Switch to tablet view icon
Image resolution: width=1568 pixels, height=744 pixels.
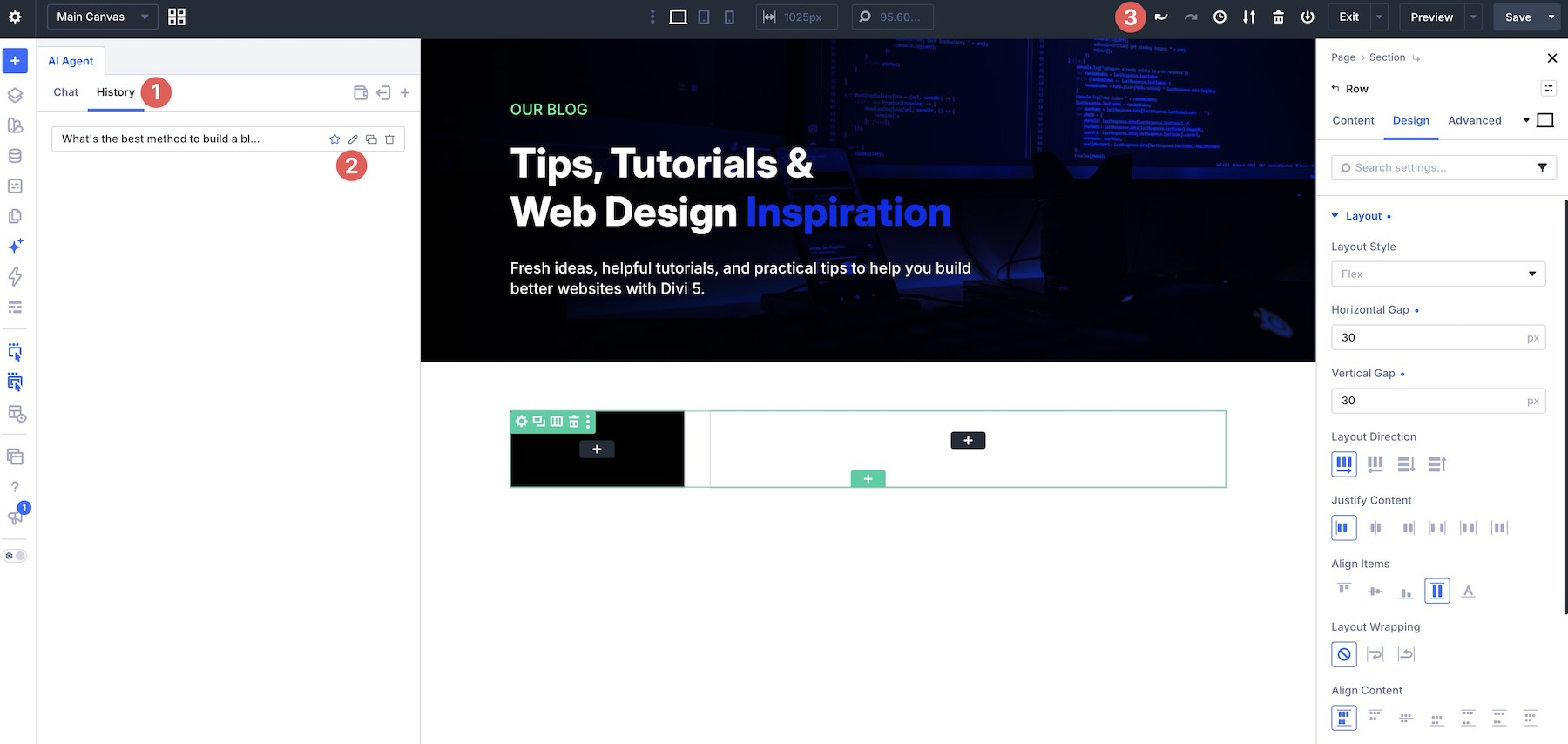tap(704, 17)
